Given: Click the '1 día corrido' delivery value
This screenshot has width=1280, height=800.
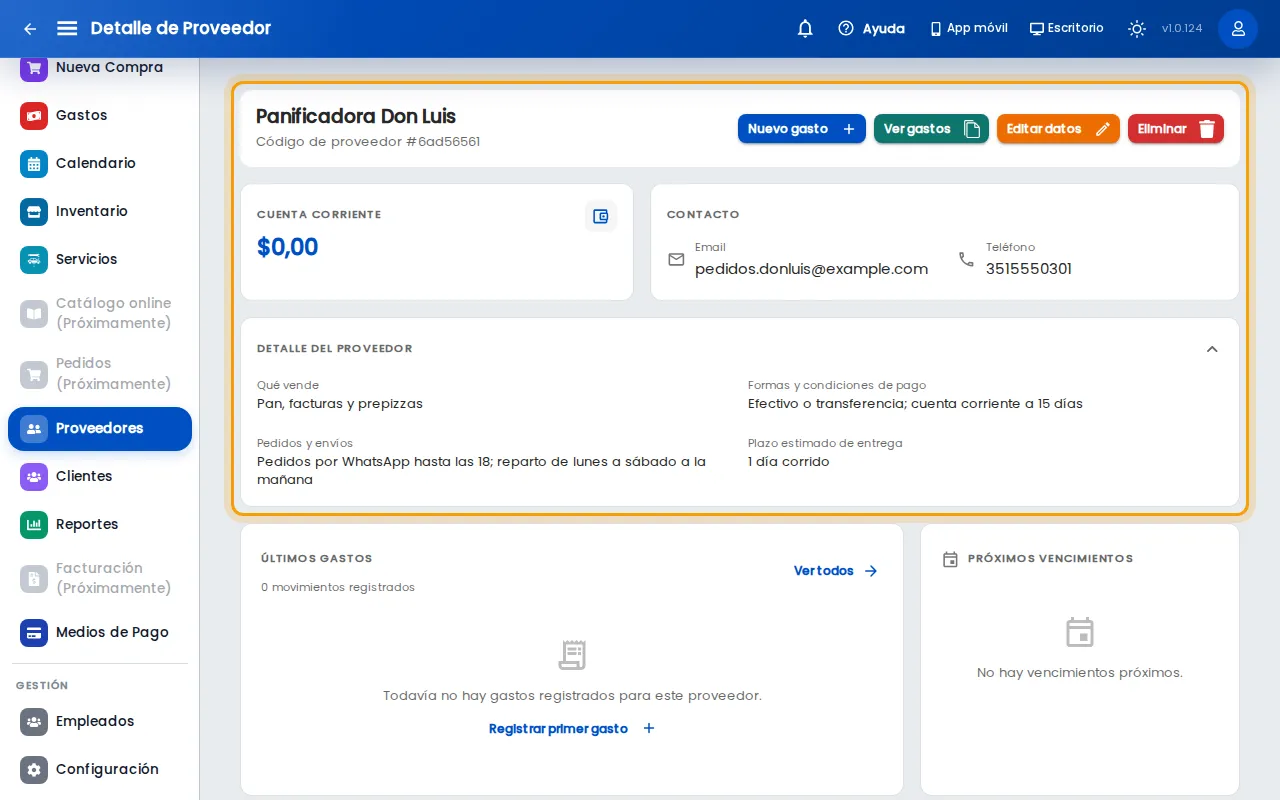Looking at the screenshot, I should tap(789, 462).
